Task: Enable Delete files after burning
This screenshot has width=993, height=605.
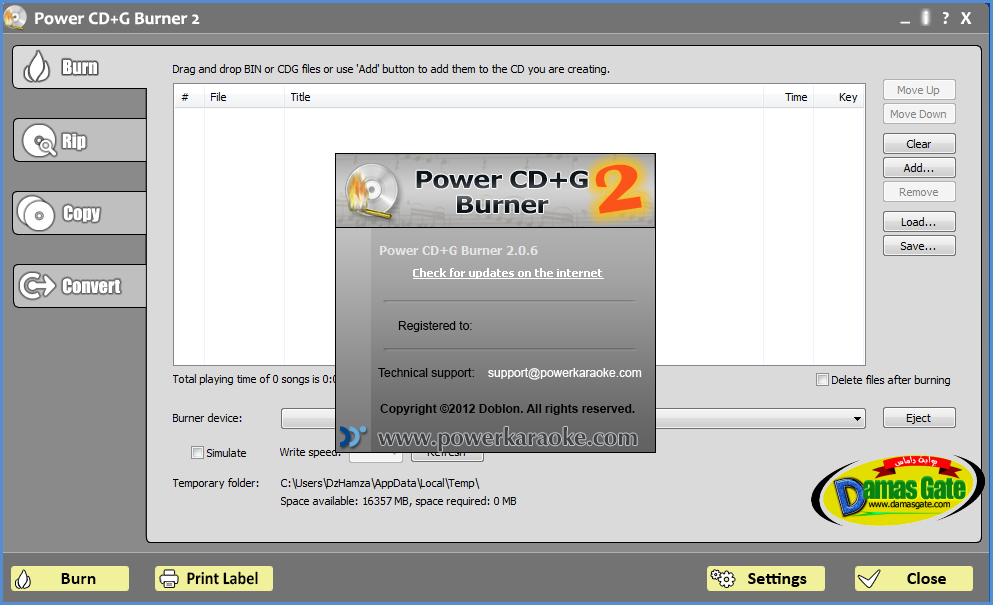Action: click(822, 379)
